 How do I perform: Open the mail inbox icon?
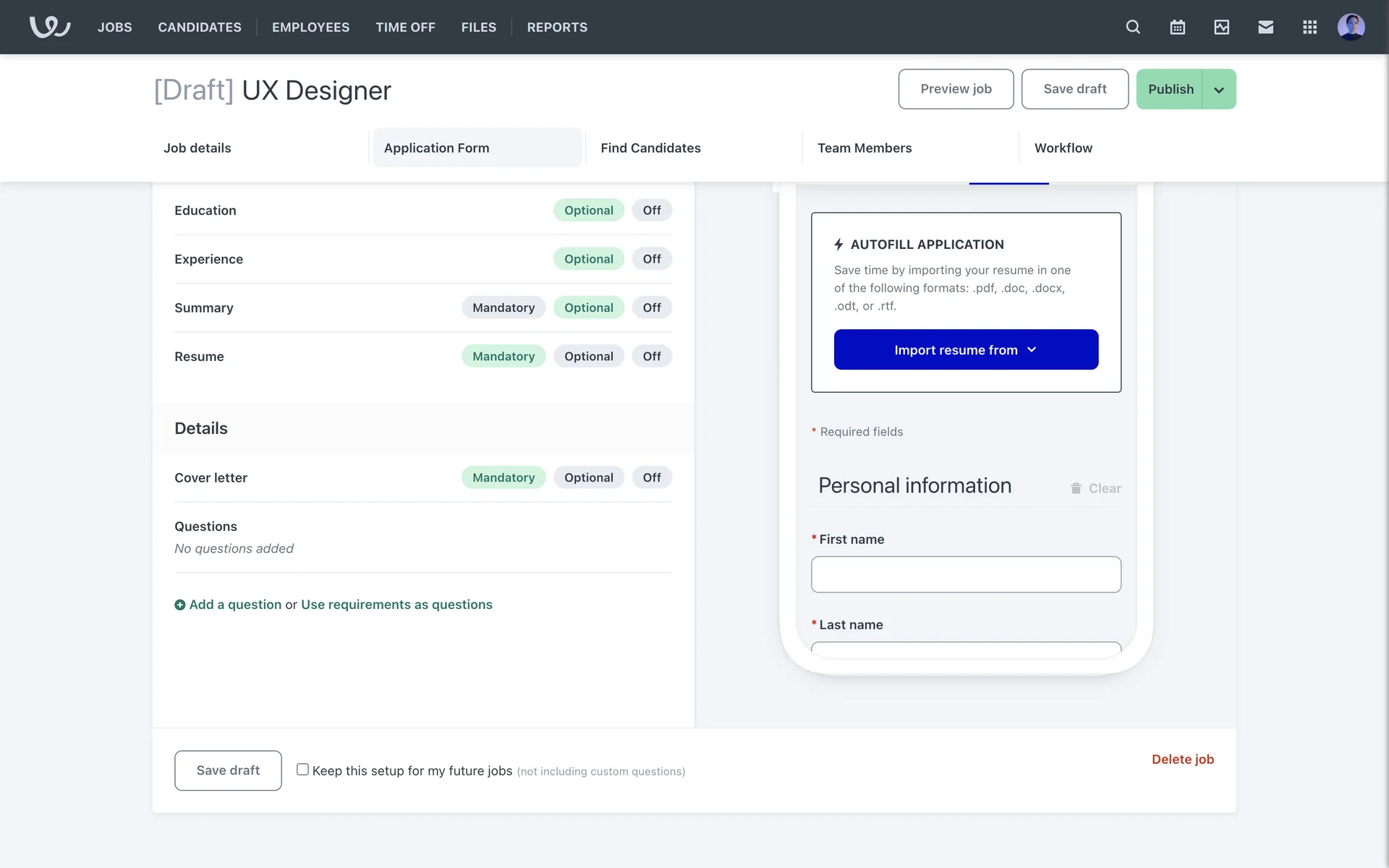coord(1265,27)
